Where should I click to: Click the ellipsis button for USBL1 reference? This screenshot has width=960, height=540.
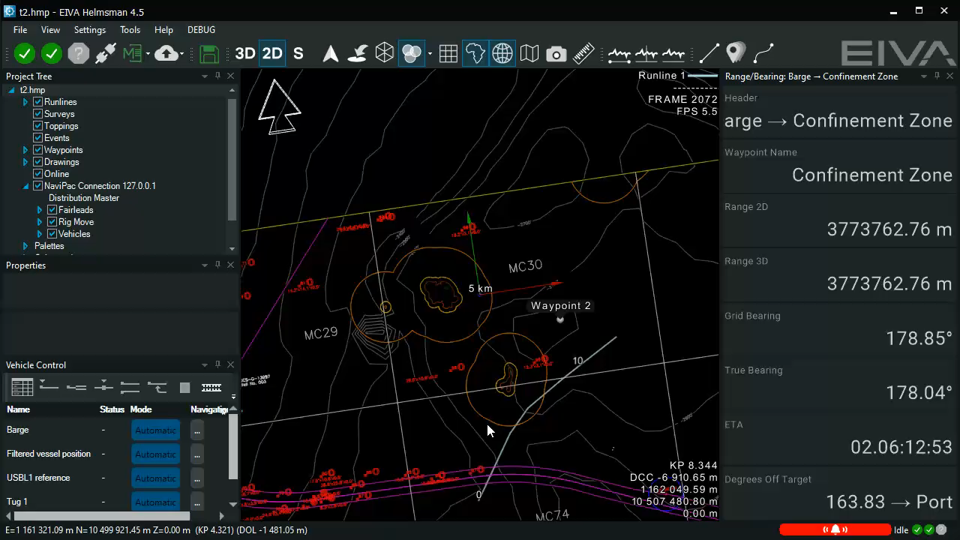197,478
